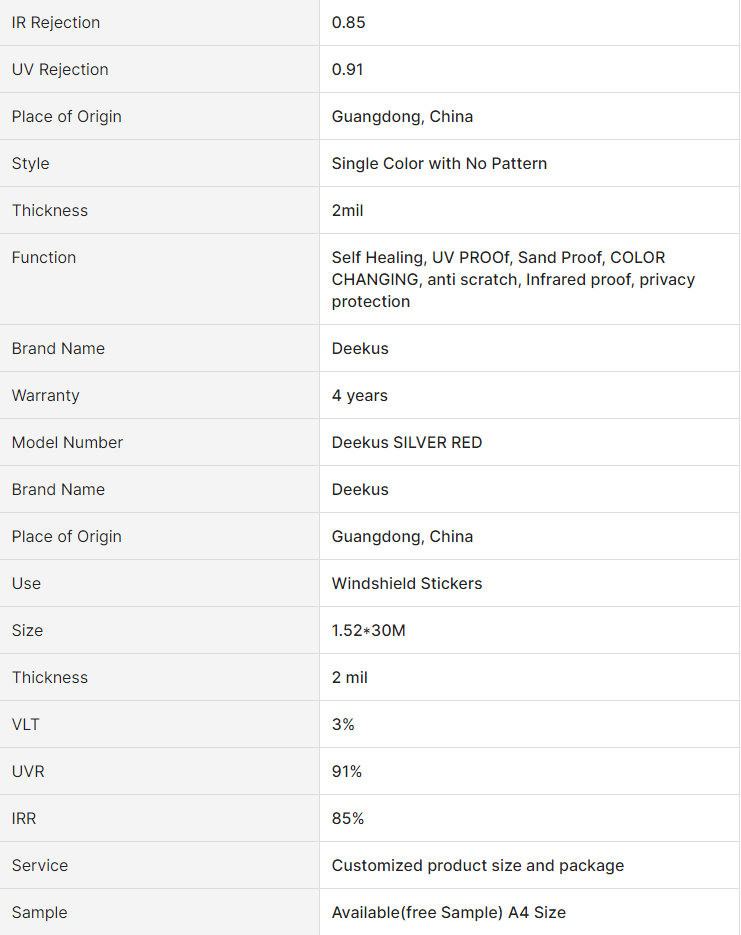Click the Model Number label
Image resolution: width=741 pixels, height=935 pixels.
coord(67,442)
